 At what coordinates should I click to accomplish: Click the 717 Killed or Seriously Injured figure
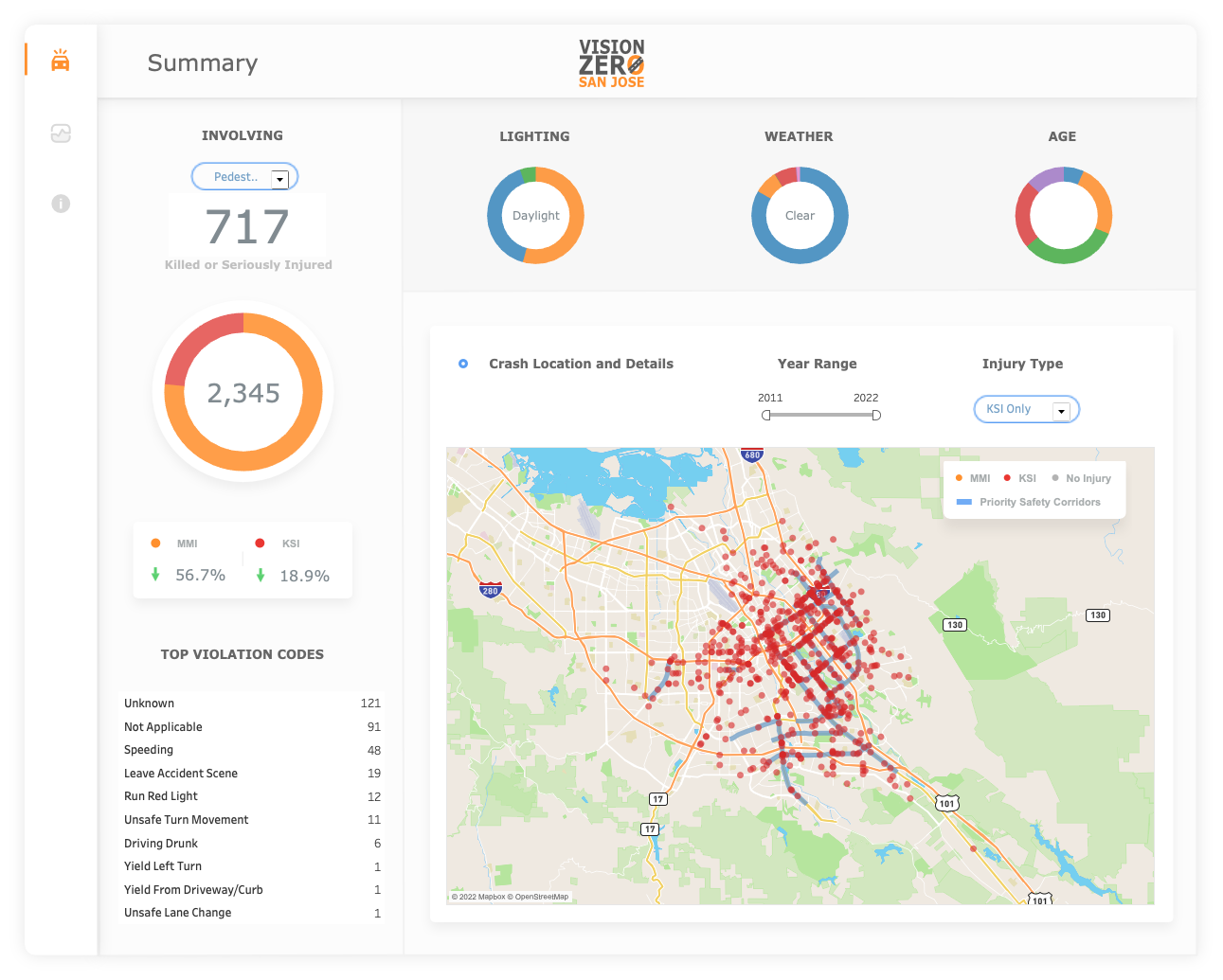tap(247, 227)
